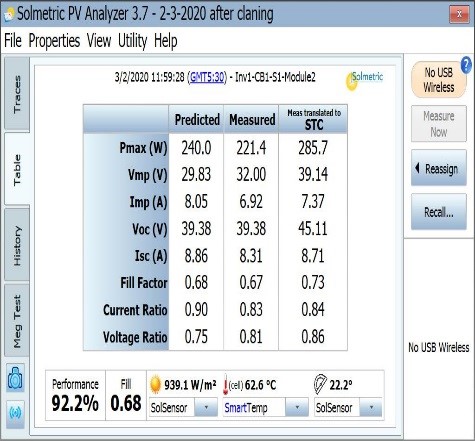
Task: Click measured Isc value 8.31
Action: click(x=251, y=256)
